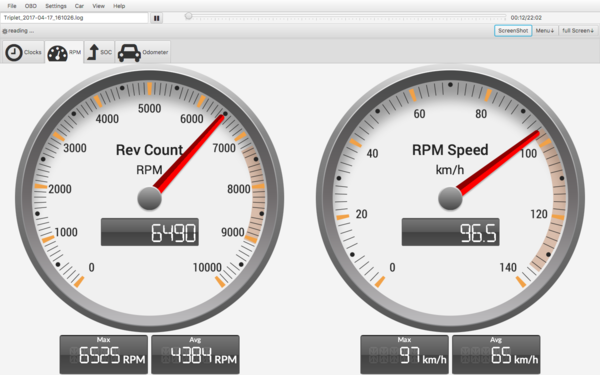Click the speedometer gauge icon
This screenshot has width=600, height=375.
click(x=57, y=54)
